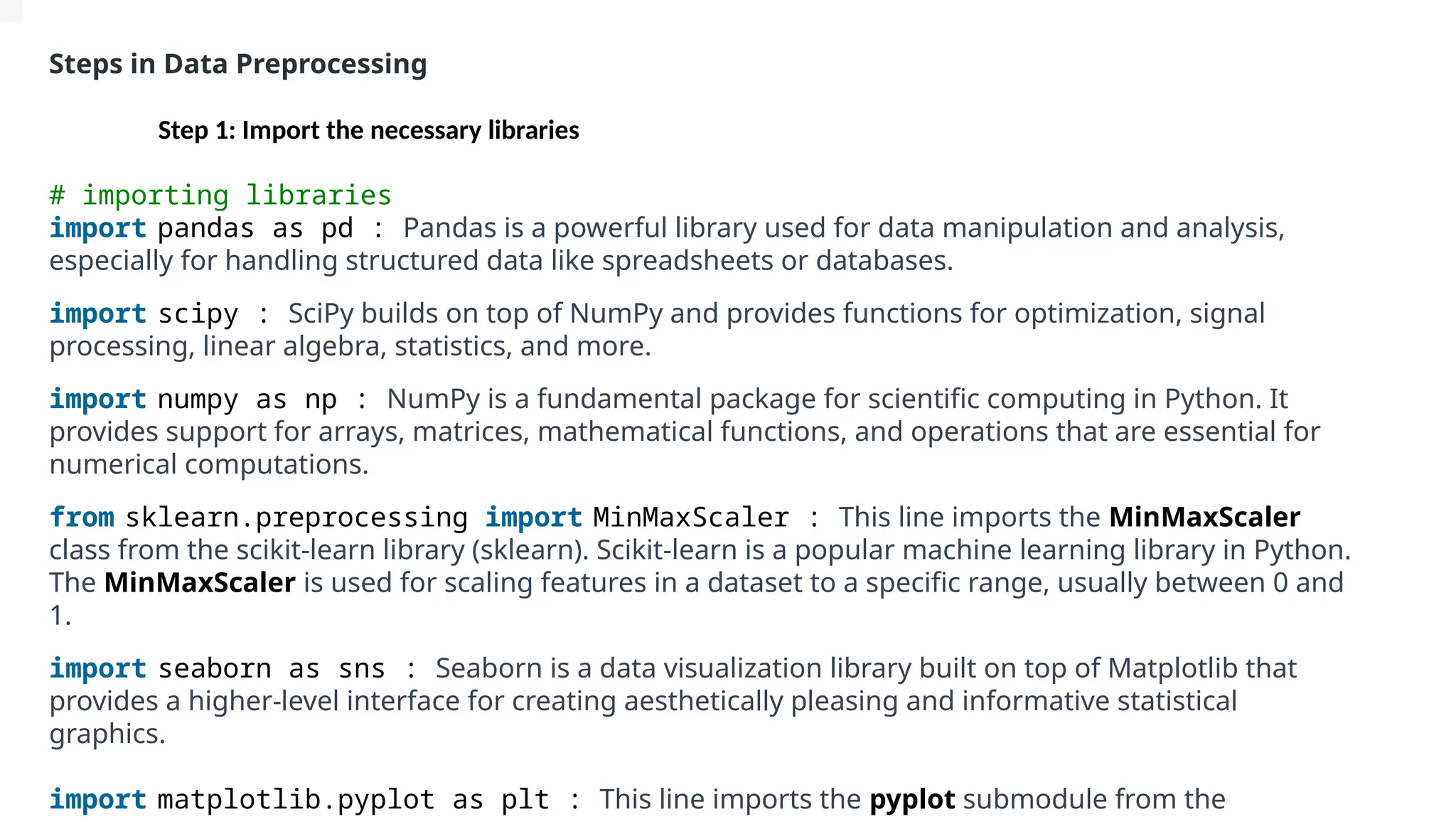Click the 'import' keyword before matplotlib.pyplot
This screenshot has height=819, width=1456.
point(97,800)
